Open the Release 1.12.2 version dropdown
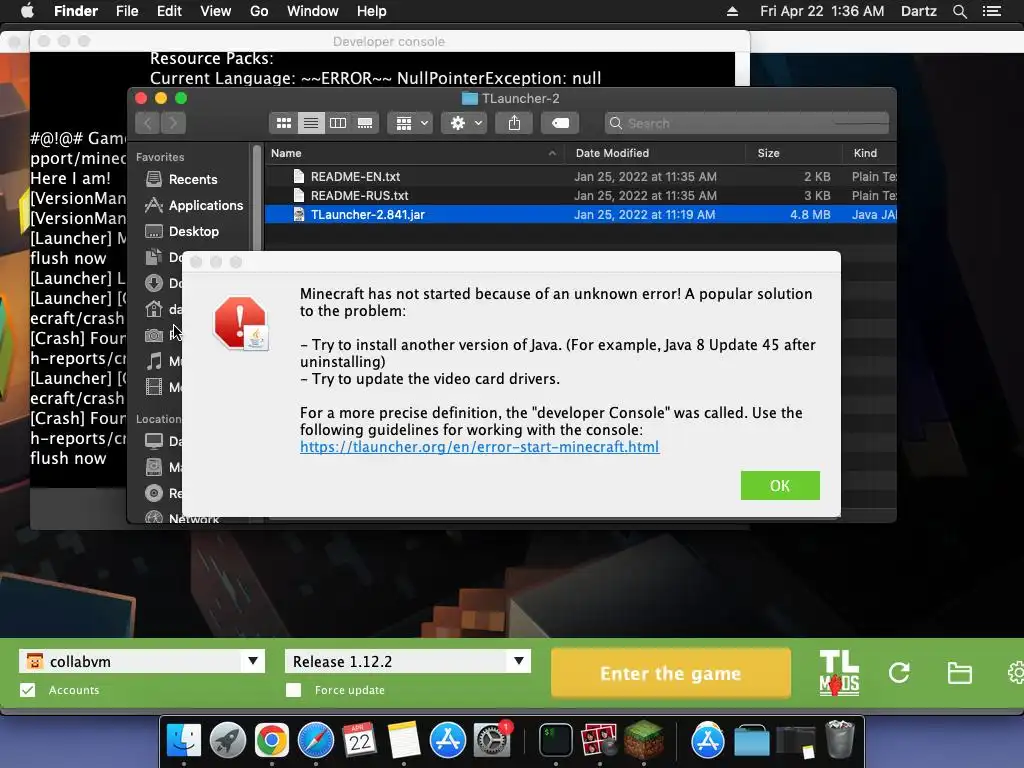Viewport: 1024px width, 768px height. tap(519, 661)
